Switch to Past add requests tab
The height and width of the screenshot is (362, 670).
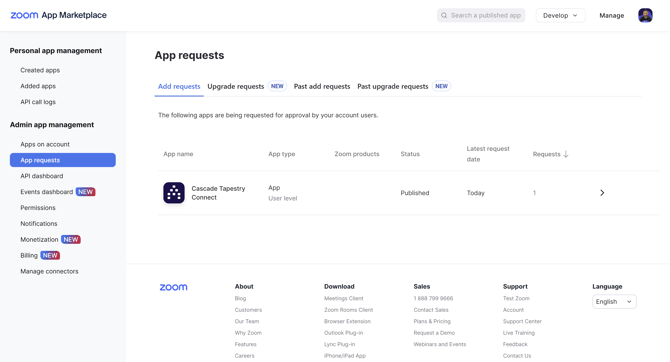(322, 86)
